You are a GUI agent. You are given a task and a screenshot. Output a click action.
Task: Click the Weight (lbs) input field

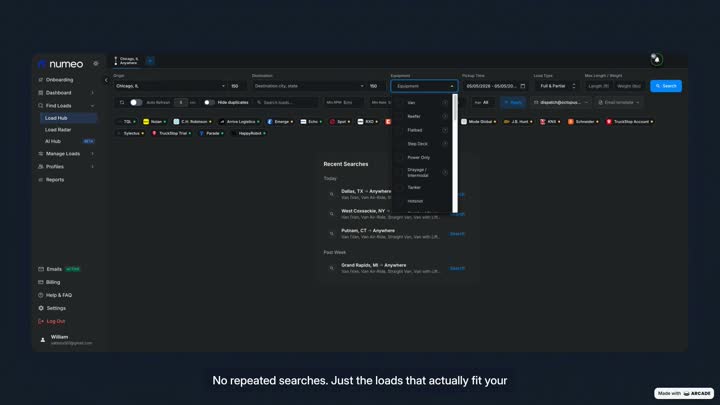click(x=629, y=86)
